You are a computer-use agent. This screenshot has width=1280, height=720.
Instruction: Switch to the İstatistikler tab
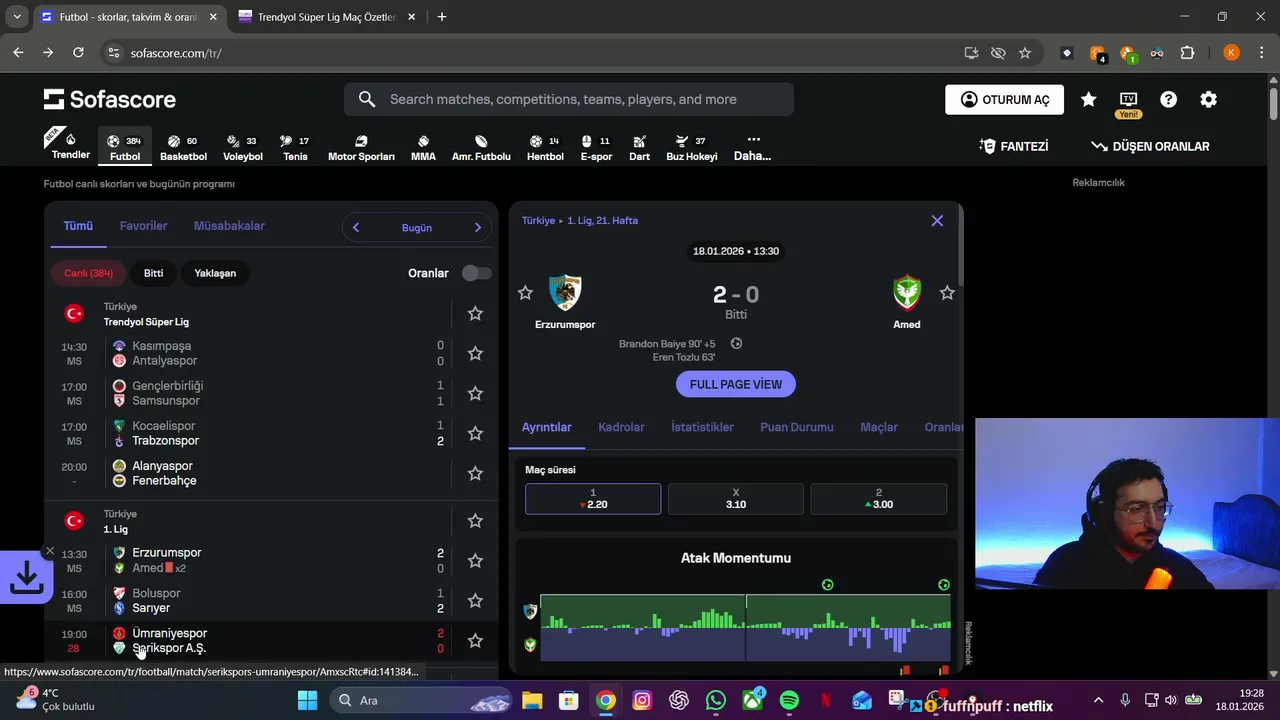click(x=702, y=427)
